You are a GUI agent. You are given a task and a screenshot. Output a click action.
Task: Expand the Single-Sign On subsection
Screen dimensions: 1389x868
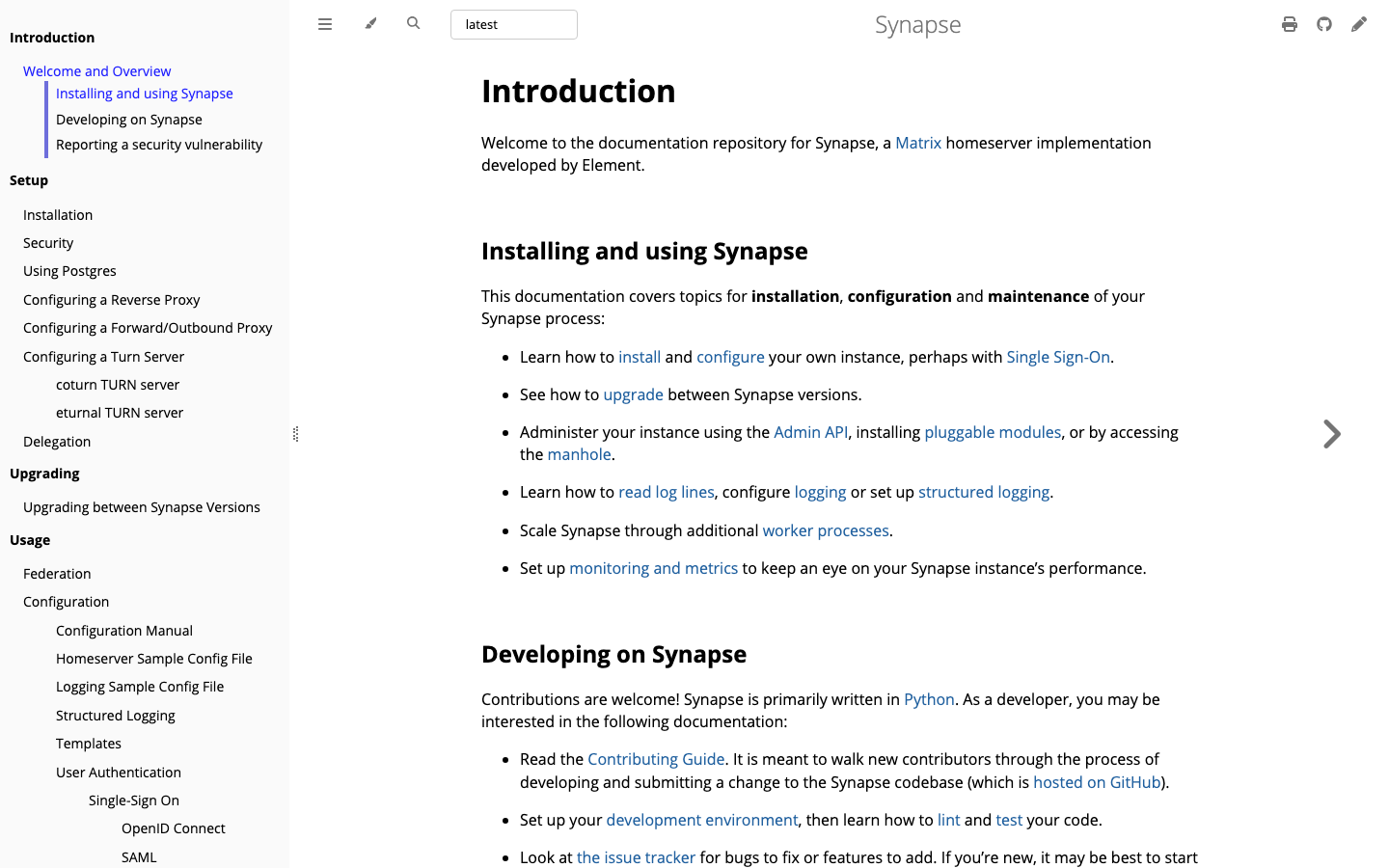coord(133,800)
